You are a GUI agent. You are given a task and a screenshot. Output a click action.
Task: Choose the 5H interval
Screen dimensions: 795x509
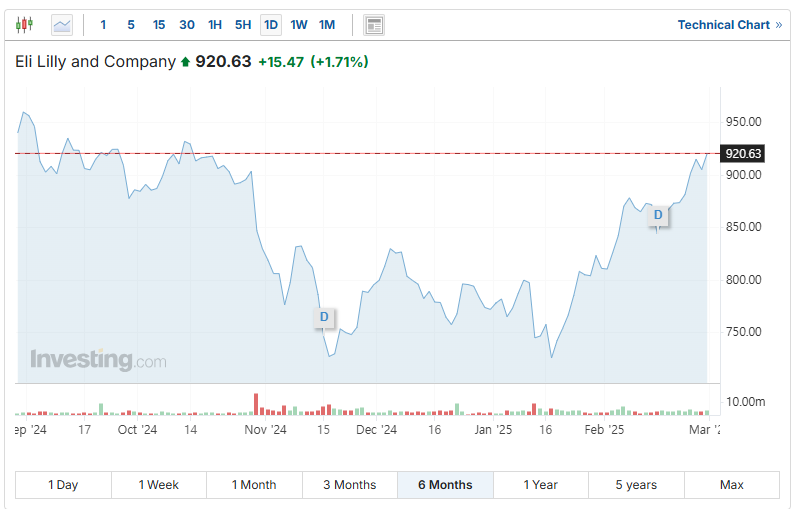click(243, 25)
